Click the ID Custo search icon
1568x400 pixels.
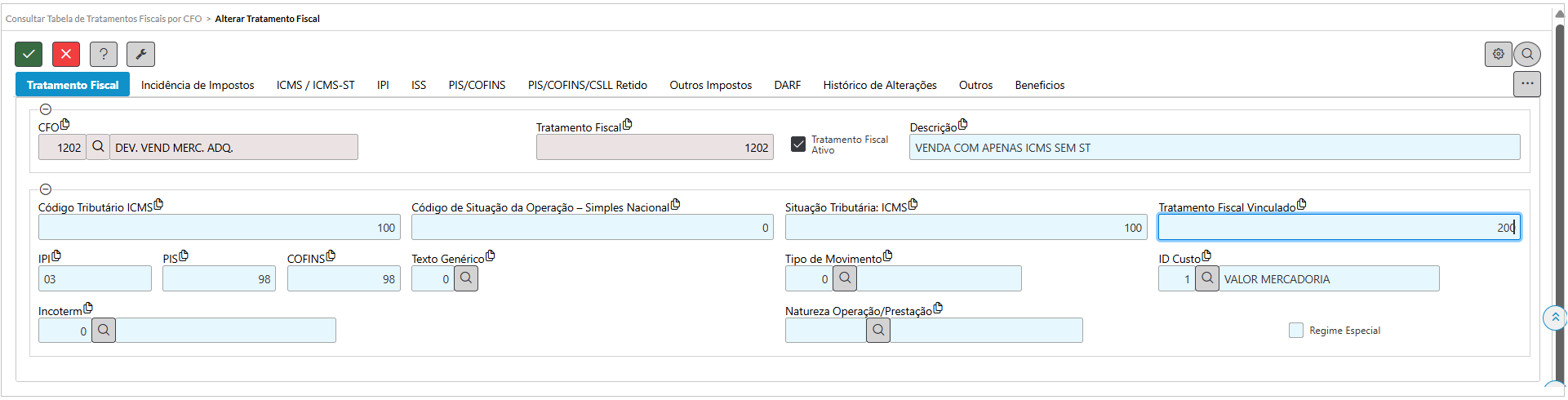tap(1207, 278)
